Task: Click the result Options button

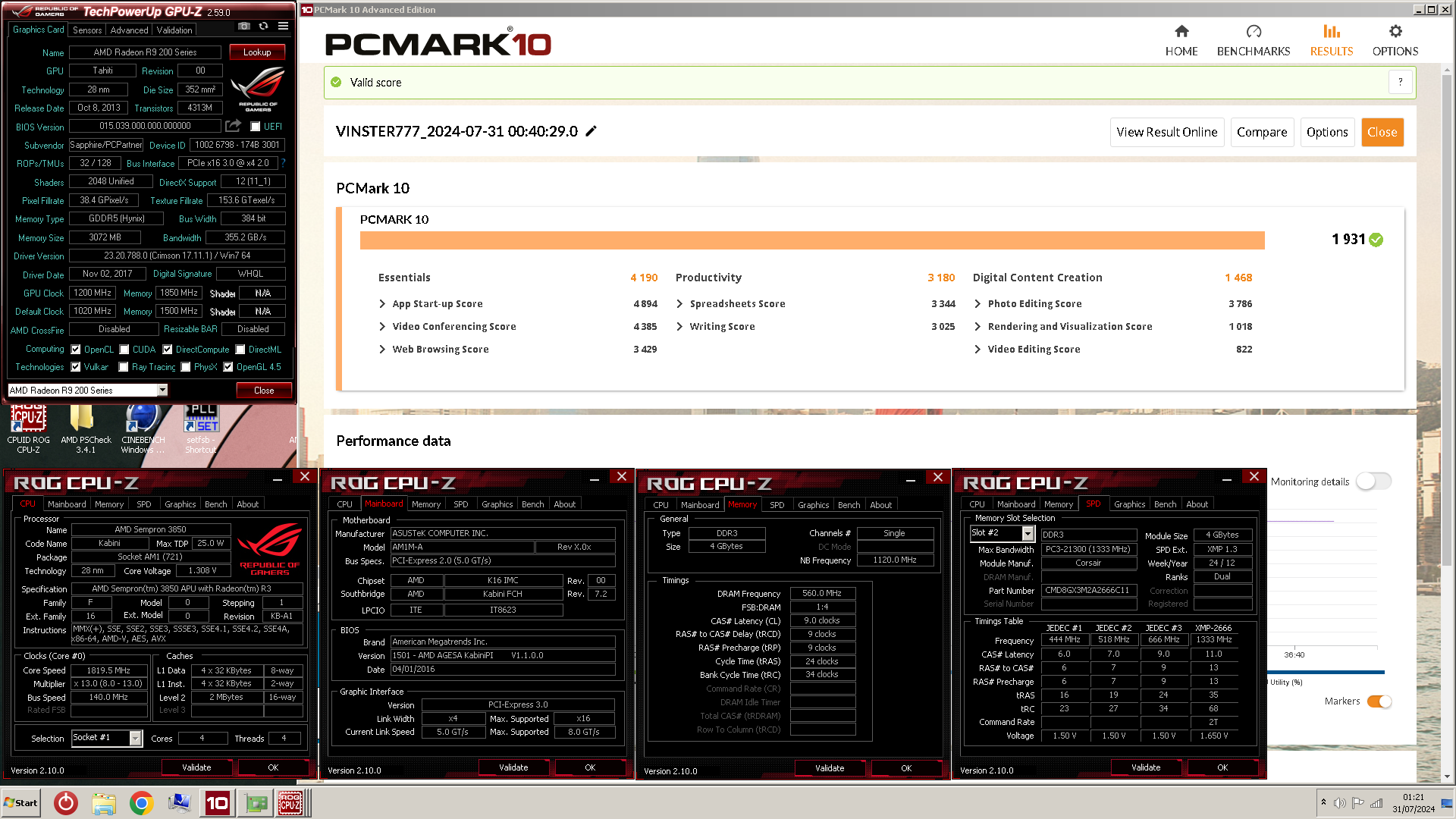Action: [x=1327, y=132]
